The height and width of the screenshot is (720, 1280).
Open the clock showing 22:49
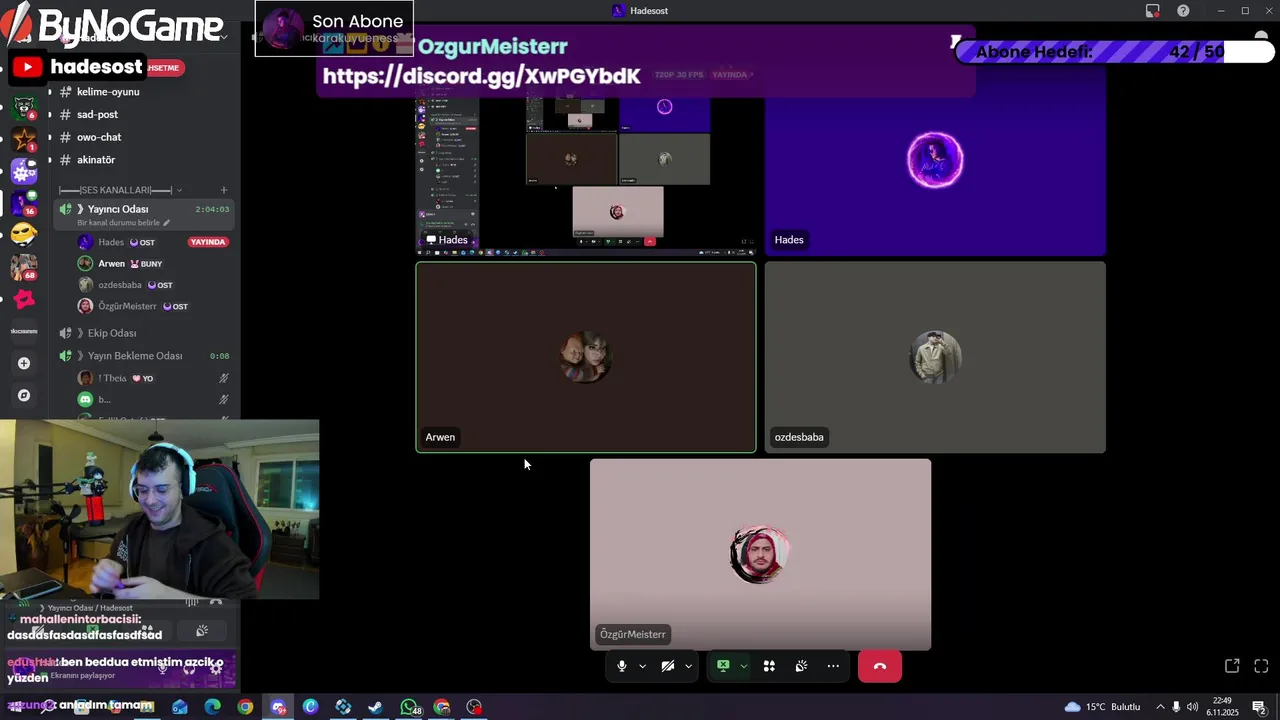tap(1222, 707)
